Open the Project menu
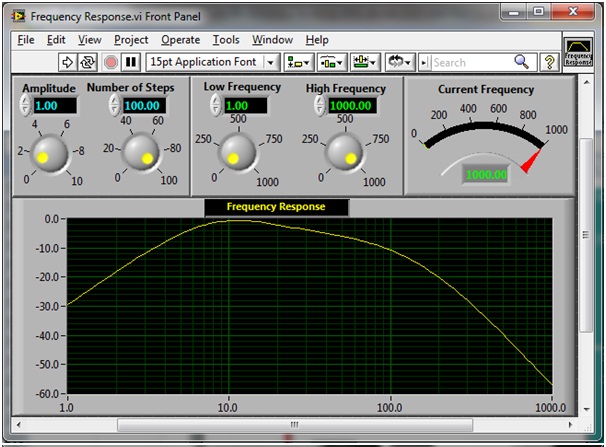The image size is (606, 447). (x=131, y=40)
